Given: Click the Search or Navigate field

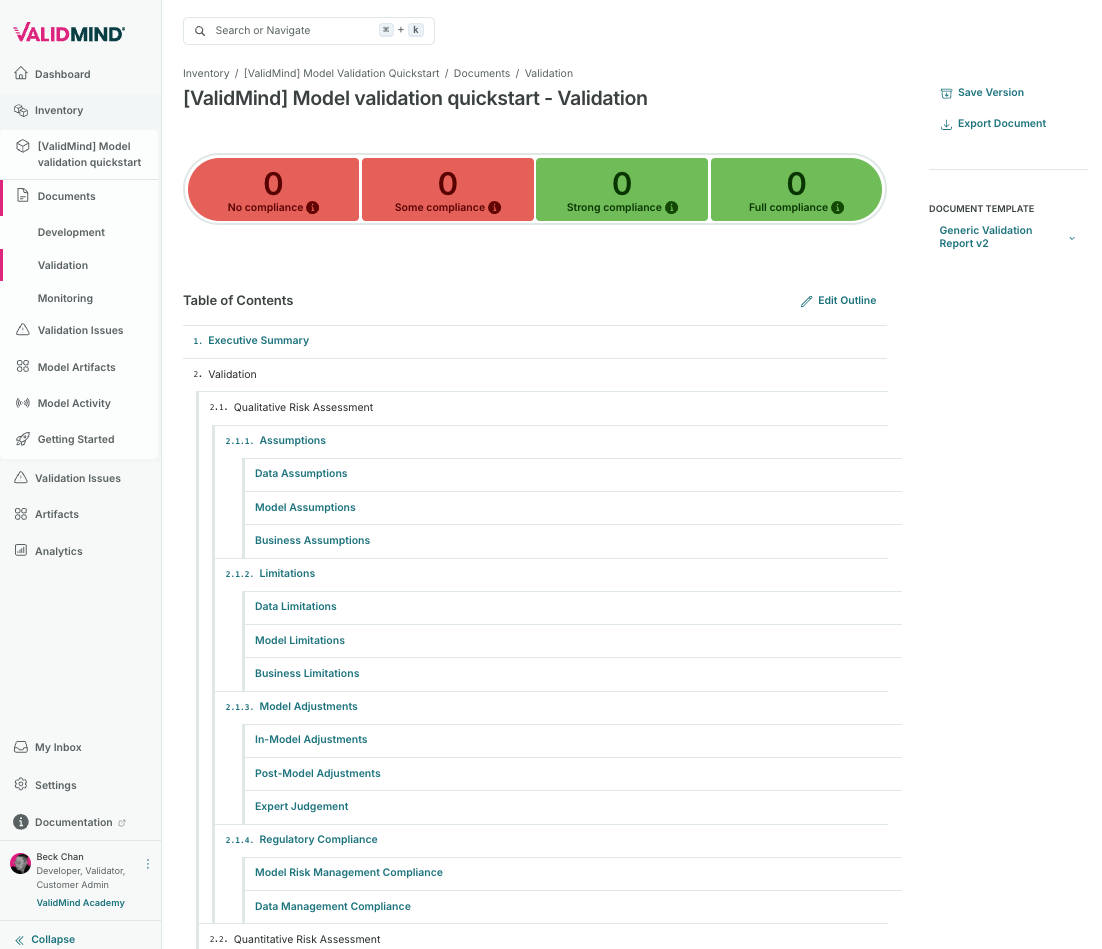Looking at the screenshot, I should tap(309, 31).
